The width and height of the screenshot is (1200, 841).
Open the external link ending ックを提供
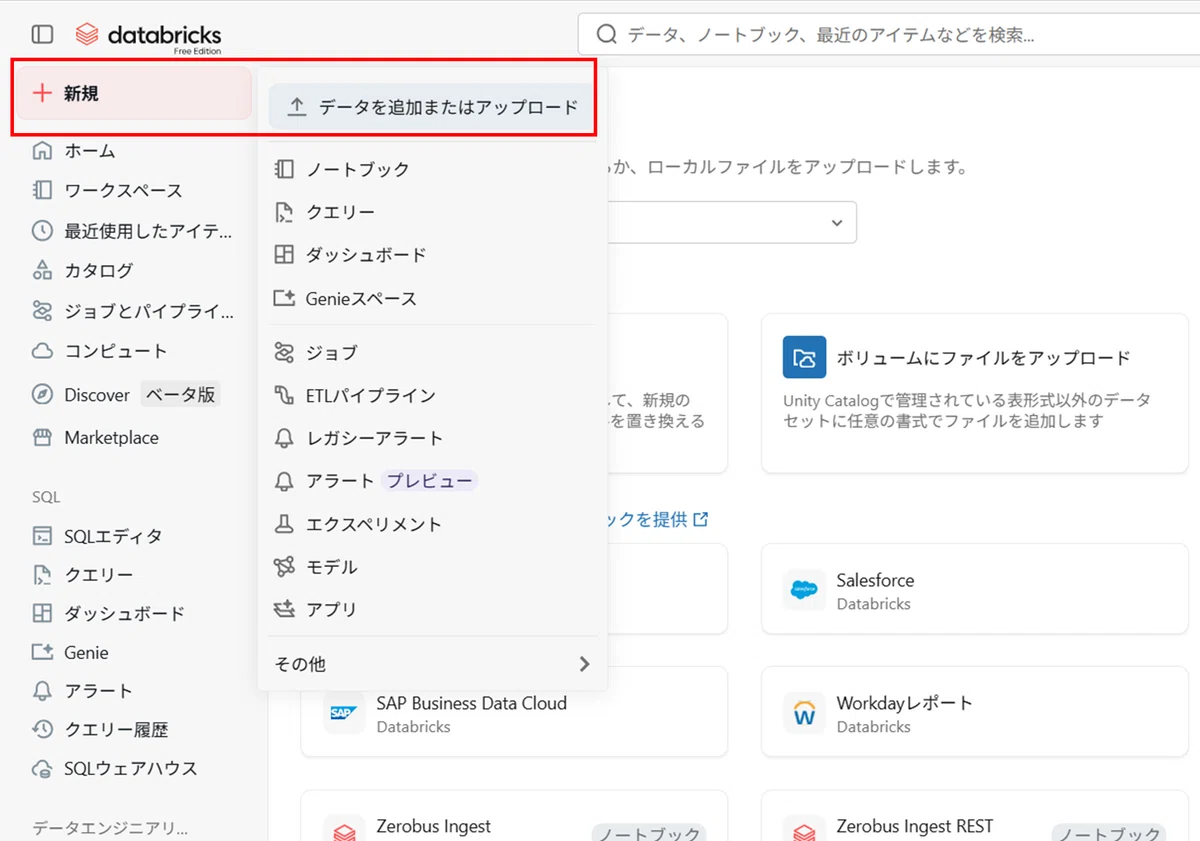[658, 519]
